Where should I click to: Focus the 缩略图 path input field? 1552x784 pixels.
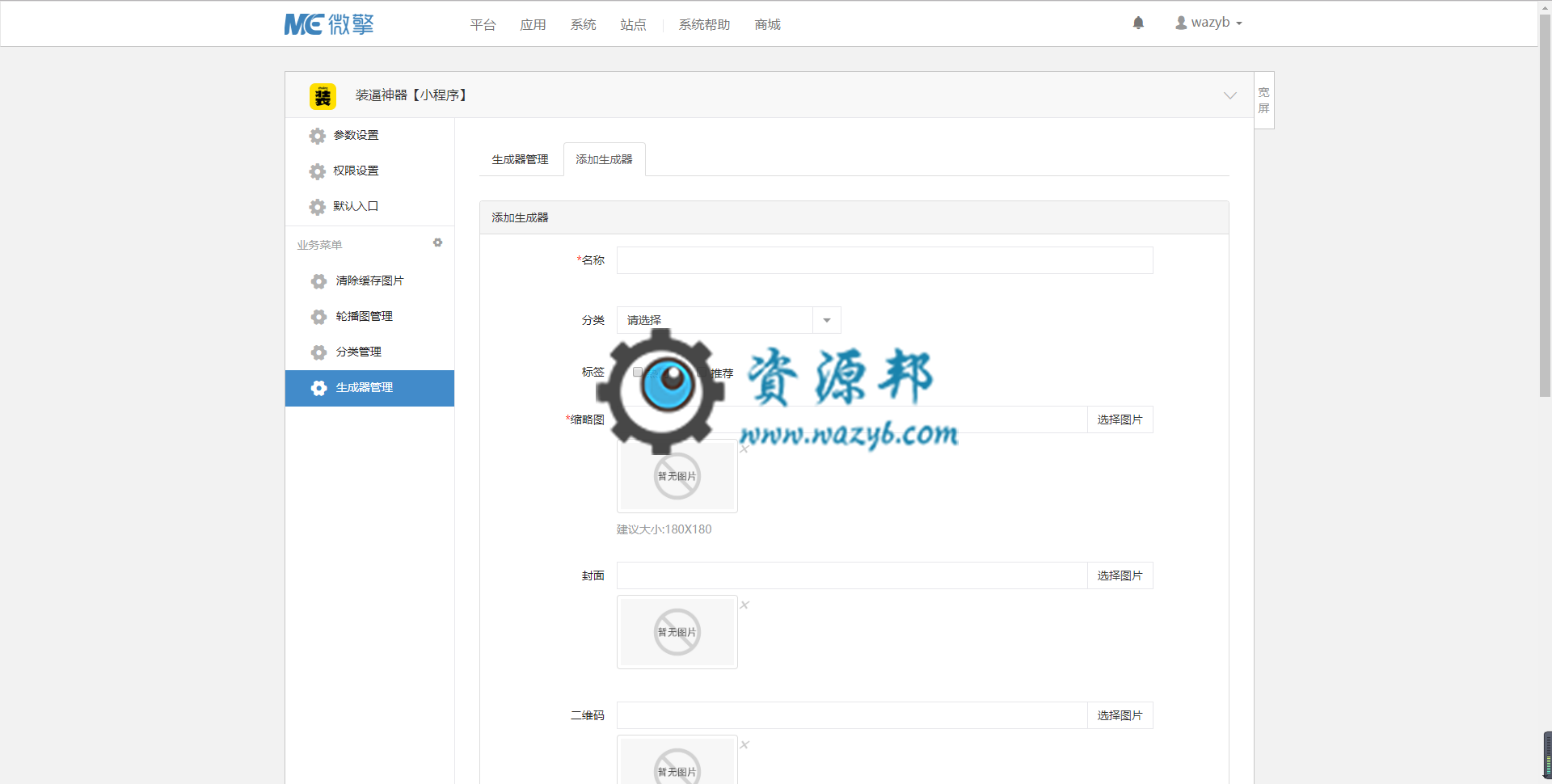tap(852, 419)
